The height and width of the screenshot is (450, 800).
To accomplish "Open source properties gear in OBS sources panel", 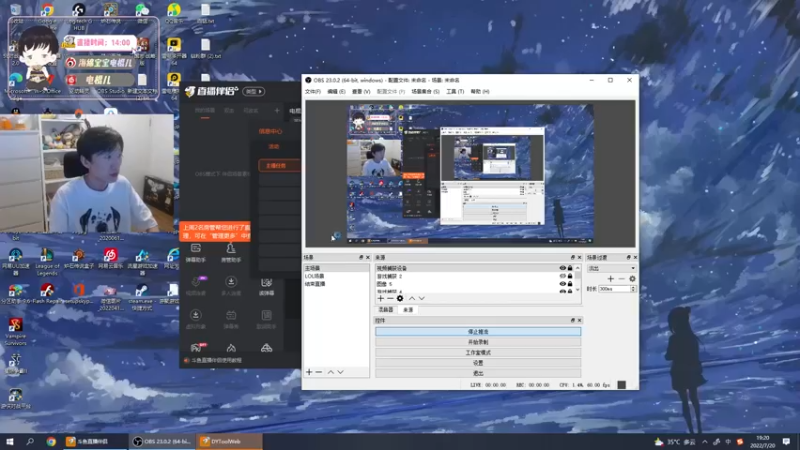I will 400,298.
